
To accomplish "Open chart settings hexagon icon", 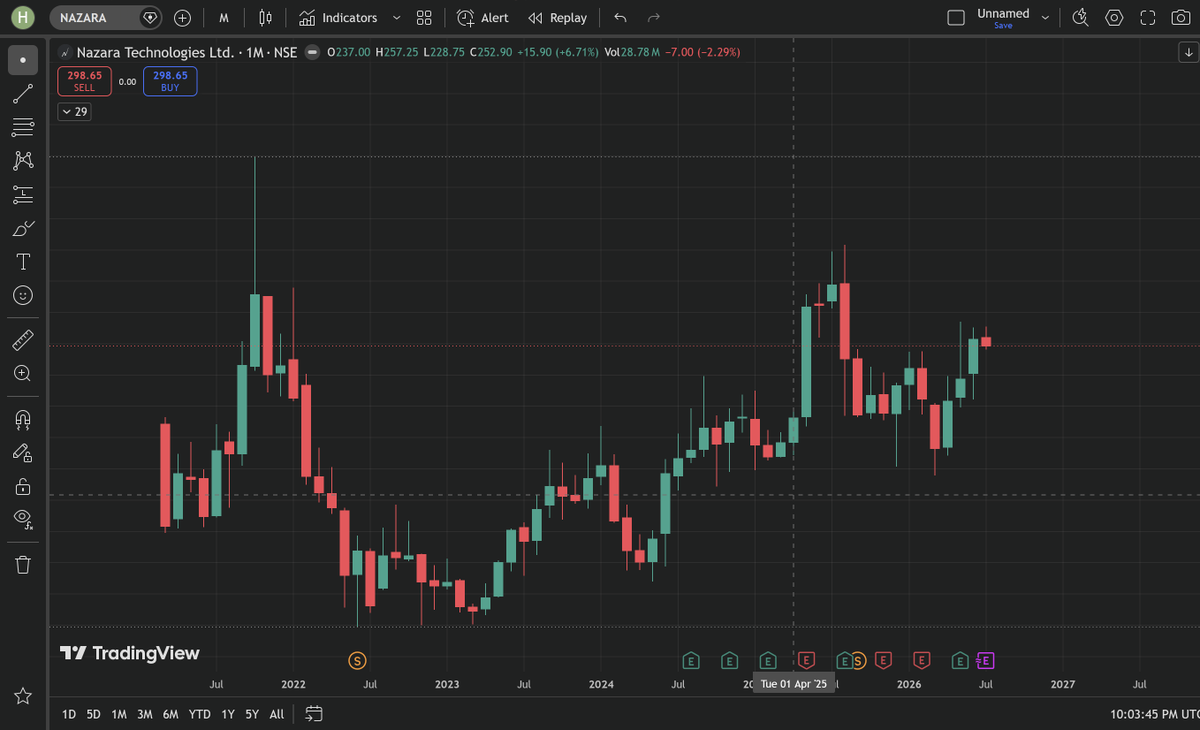I will (1114, 18).
